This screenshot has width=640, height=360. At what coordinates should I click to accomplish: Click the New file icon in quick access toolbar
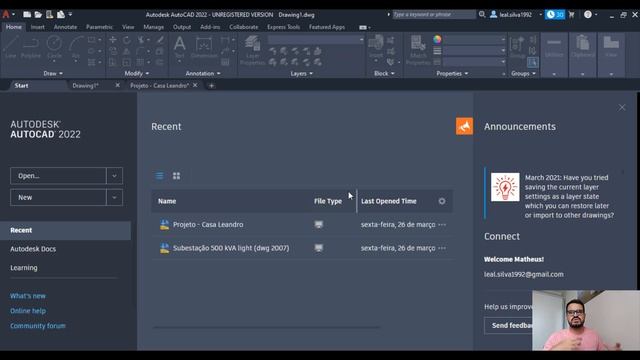(x=27, y=14)
